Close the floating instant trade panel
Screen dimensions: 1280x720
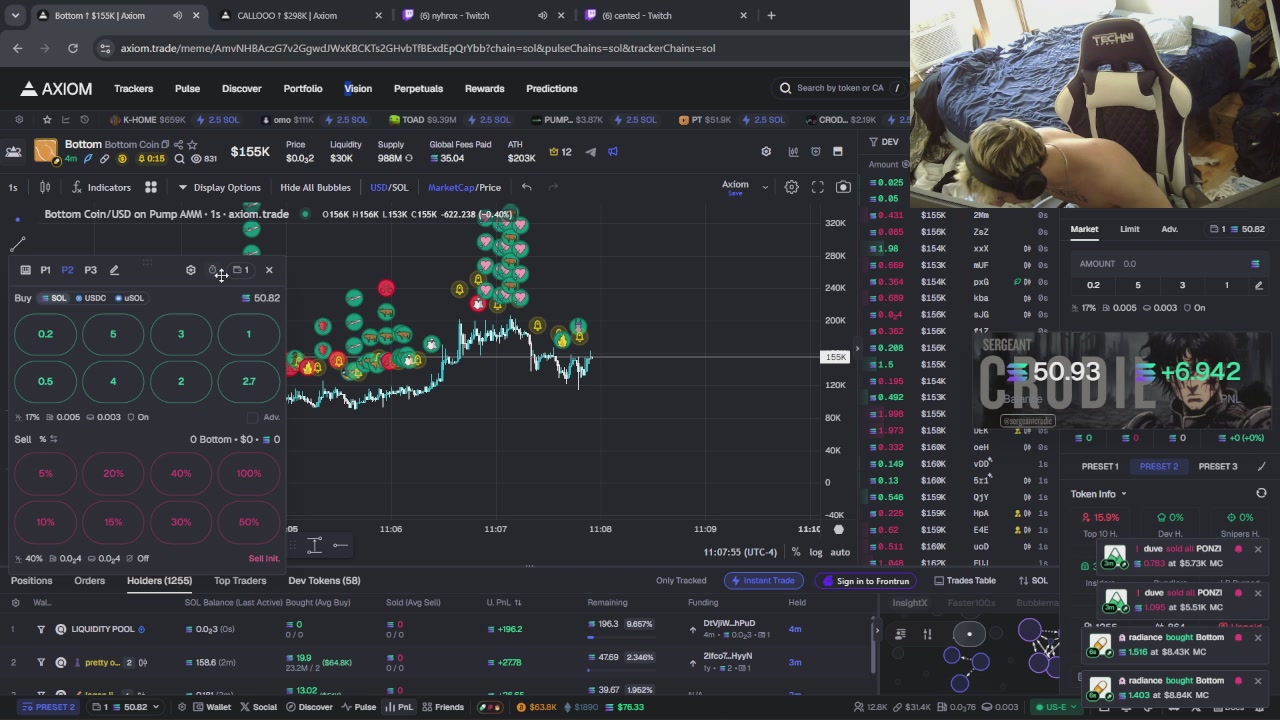(269, 270)
